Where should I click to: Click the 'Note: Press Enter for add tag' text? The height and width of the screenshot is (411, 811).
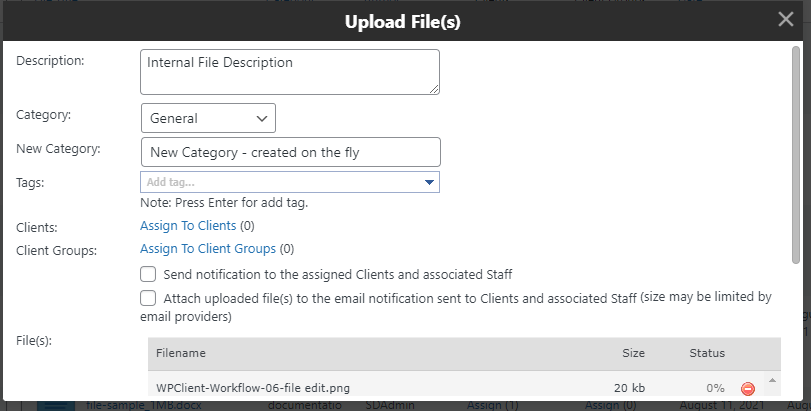pyautogui.click(x=224, y=203)
